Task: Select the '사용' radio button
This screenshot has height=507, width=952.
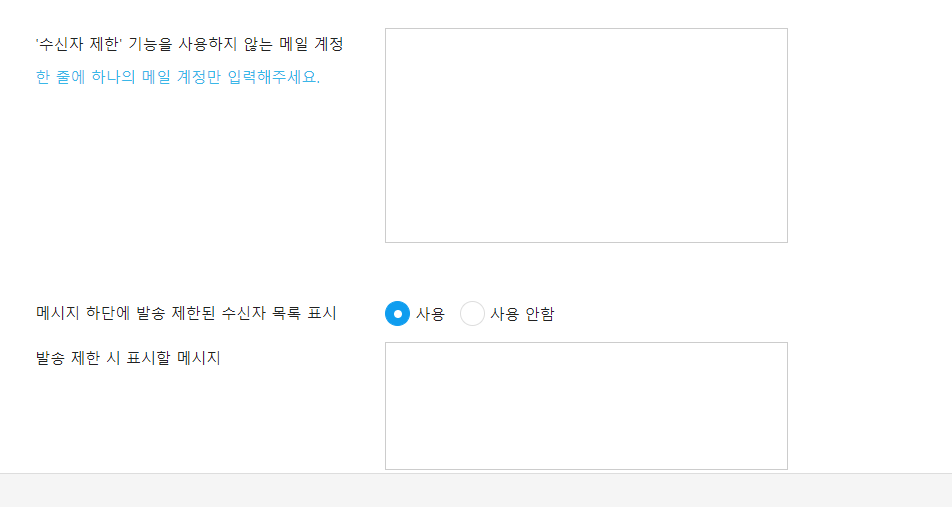Action: coord(397,314)
